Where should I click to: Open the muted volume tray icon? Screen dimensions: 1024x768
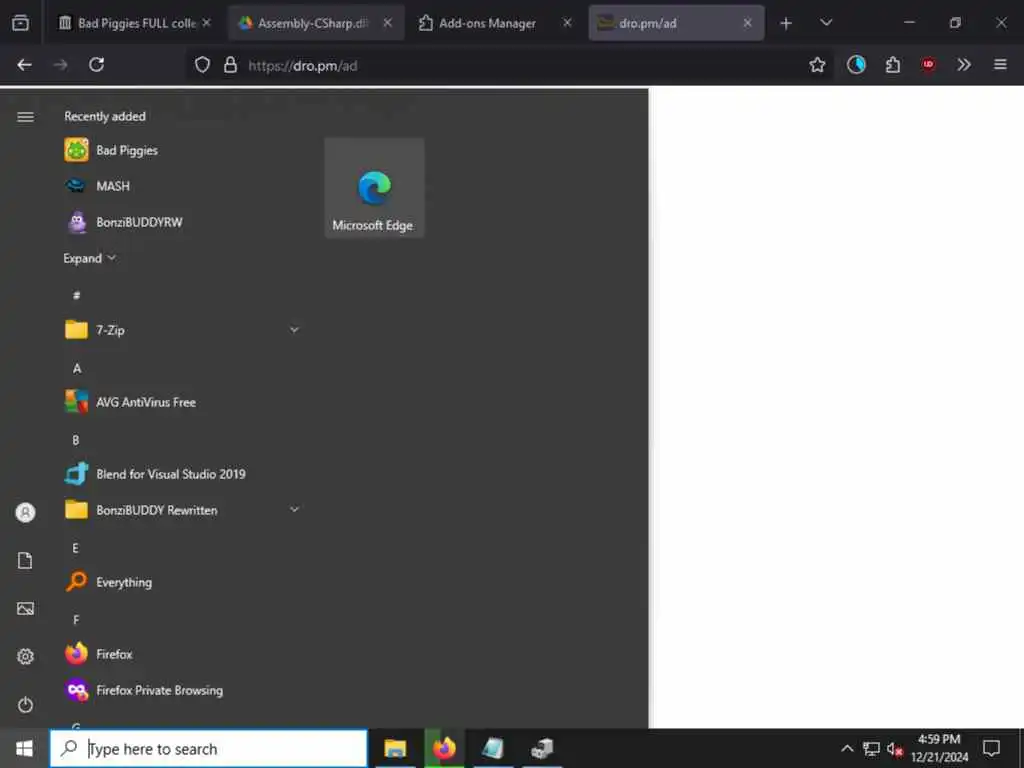point(895,749)
